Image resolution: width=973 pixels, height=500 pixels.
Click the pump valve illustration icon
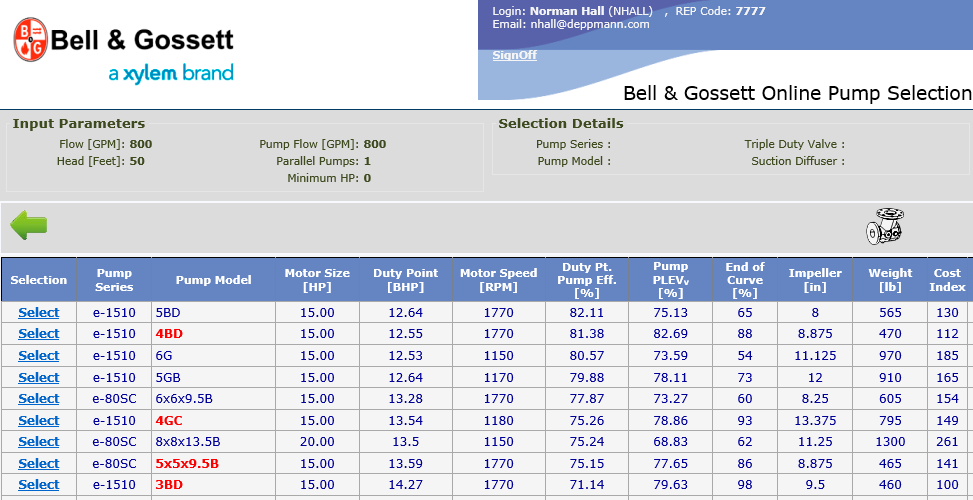885,226
